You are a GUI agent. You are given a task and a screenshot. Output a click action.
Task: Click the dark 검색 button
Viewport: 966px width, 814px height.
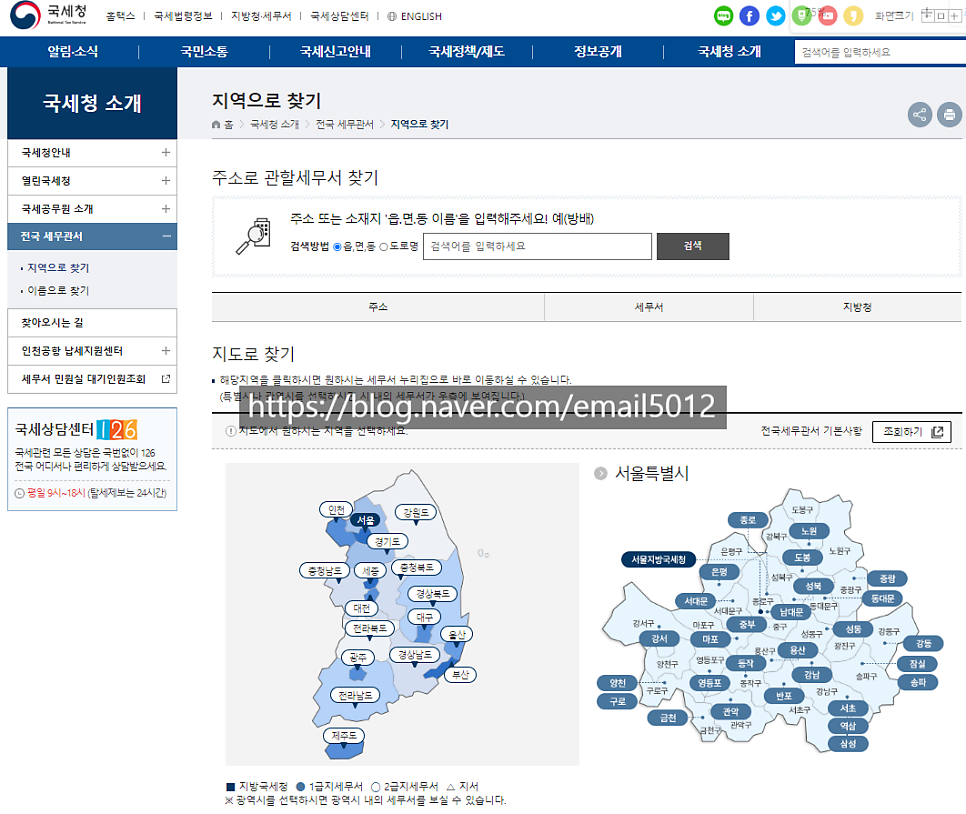692,246
